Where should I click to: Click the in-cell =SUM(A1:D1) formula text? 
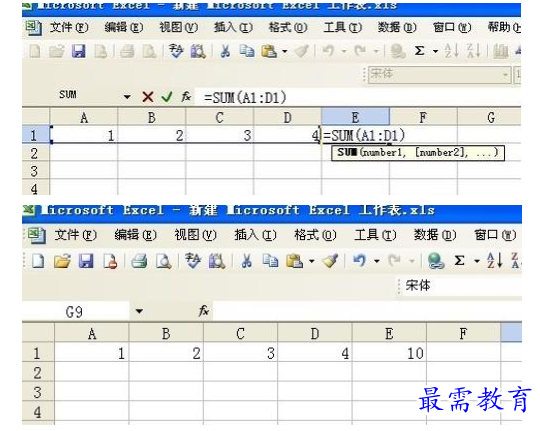[364, 135]
